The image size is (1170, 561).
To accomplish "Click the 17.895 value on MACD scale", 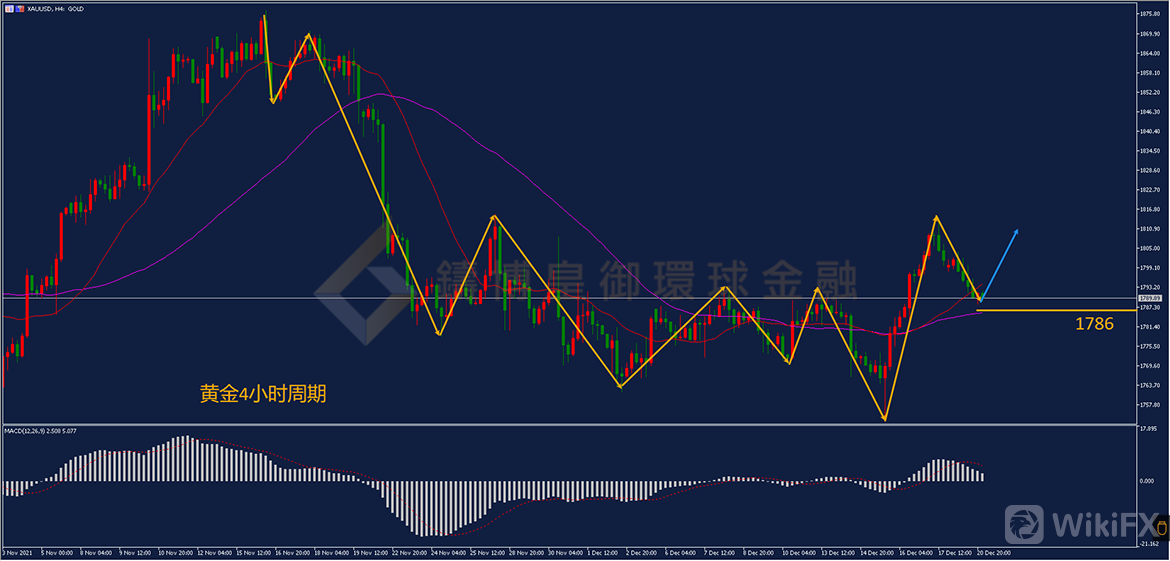I will click(x=1150, y=429).
